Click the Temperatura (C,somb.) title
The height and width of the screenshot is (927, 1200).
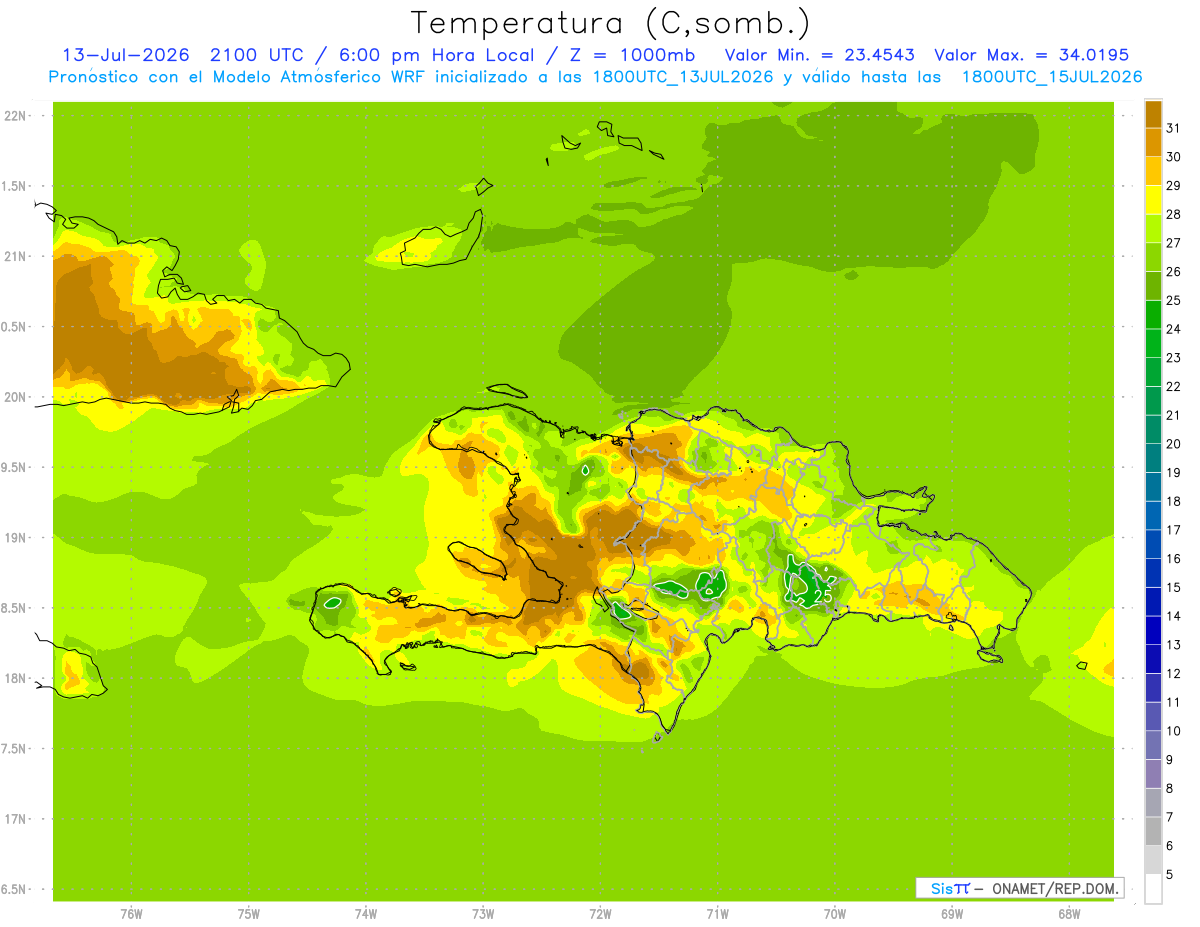(x=610, y=23)
